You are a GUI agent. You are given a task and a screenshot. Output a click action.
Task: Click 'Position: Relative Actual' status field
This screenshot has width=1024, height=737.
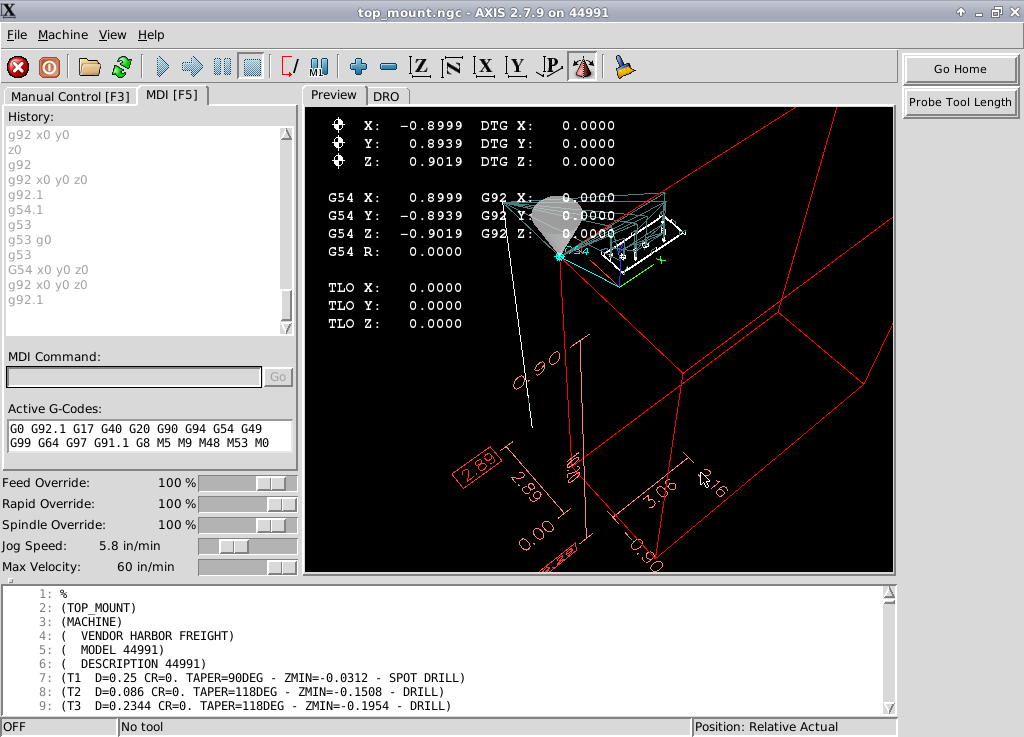793,727
